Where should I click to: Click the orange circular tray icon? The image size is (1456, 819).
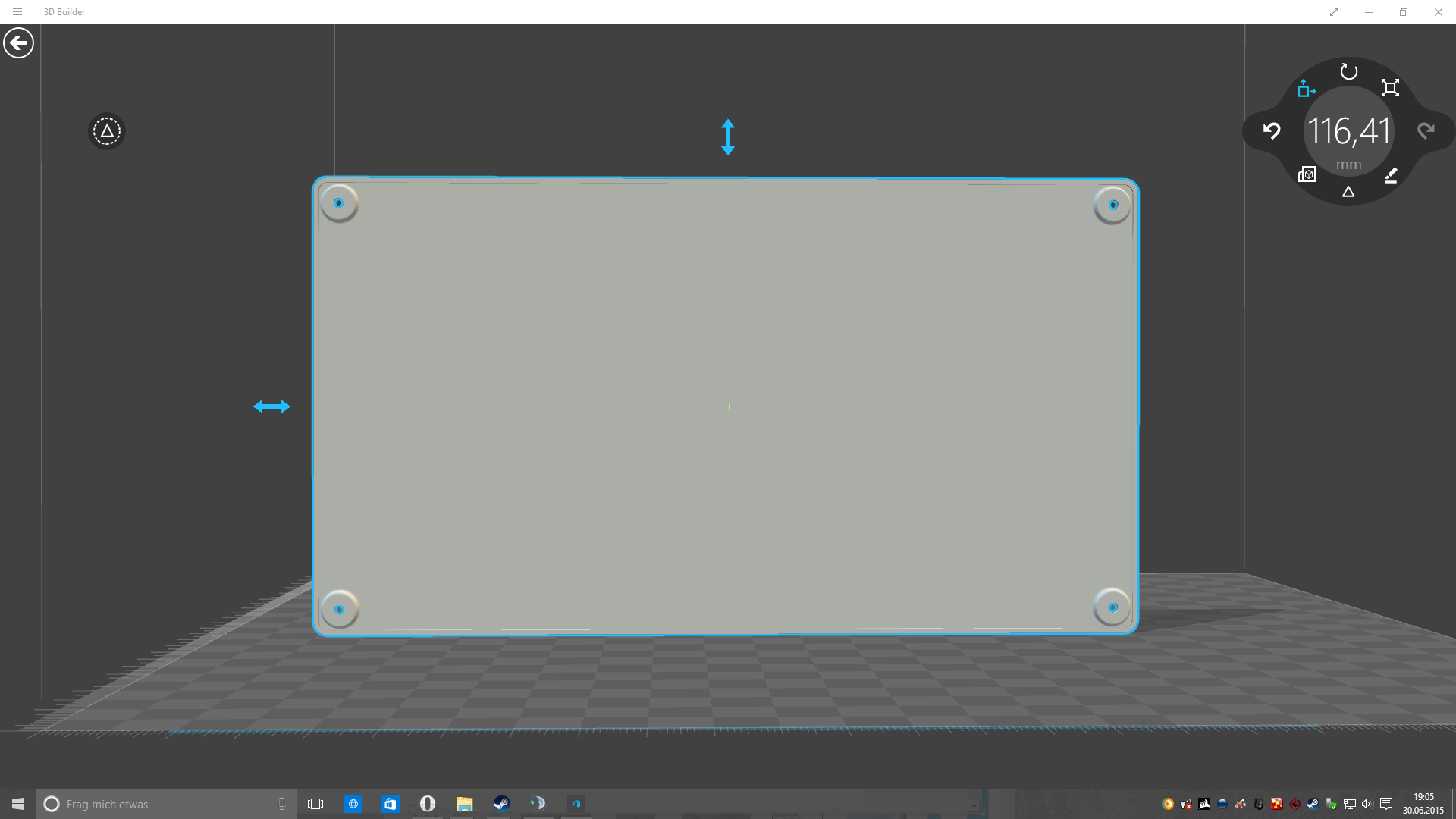1168,804
